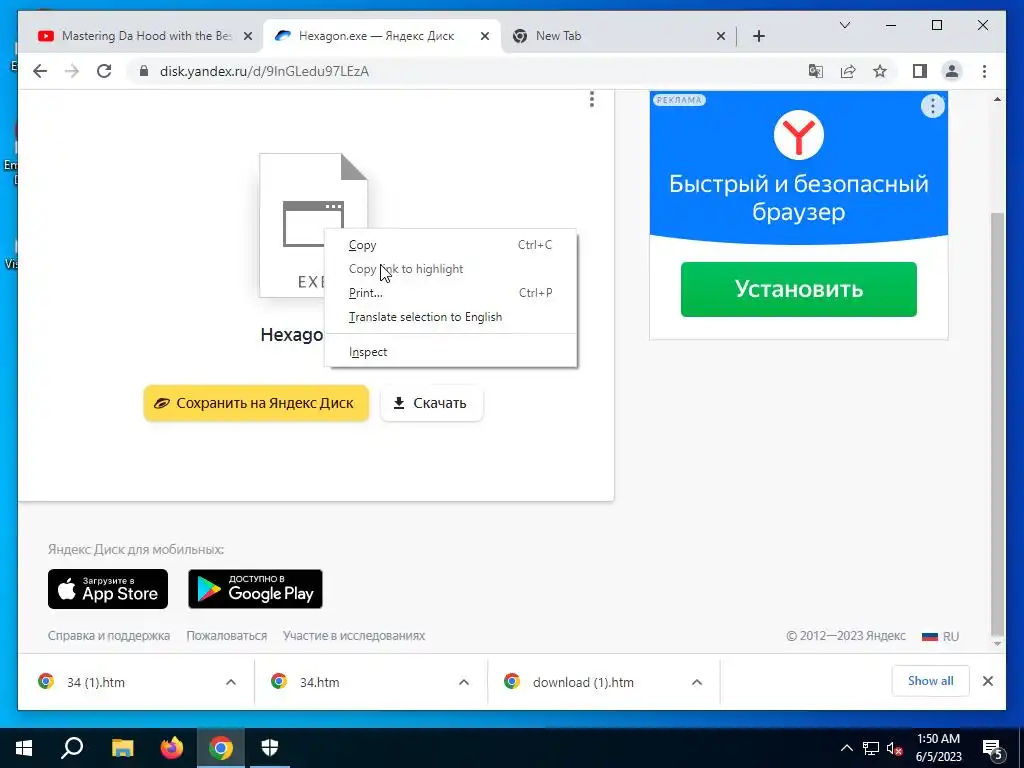Screen dimensions: 1024x768
Task: Choose Inspect from the context menu
Action: (450, 352)
